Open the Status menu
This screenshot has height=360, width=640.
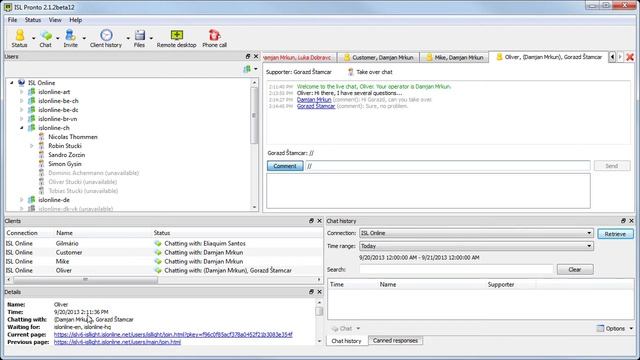click(33, 20)
